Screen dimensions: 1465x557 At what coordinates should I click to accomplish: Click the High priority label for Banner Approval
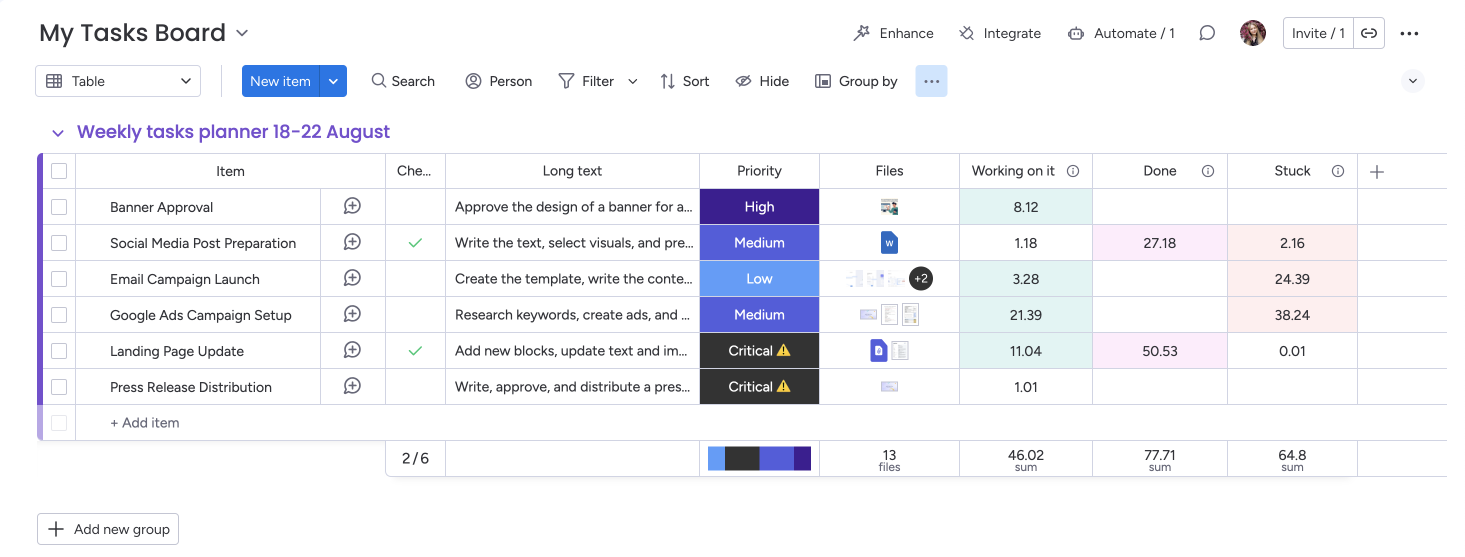click(x=759, y=207)
